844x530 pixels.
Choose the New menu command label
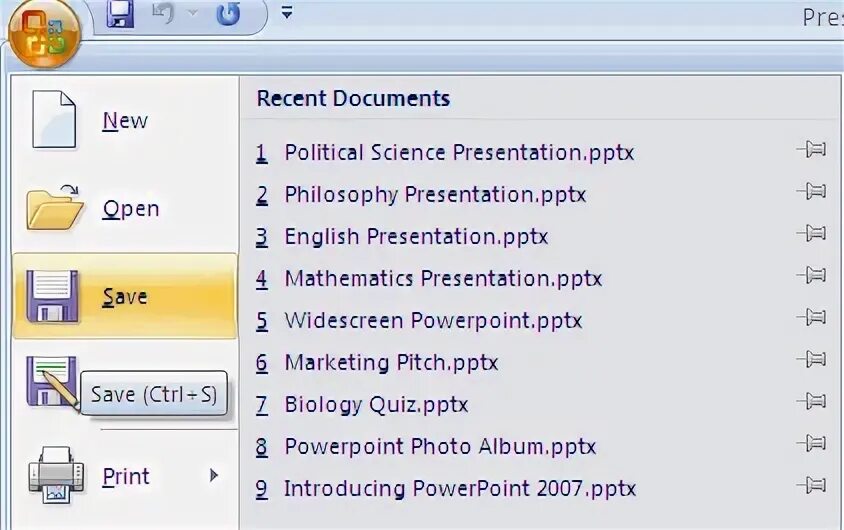(125, 121)
